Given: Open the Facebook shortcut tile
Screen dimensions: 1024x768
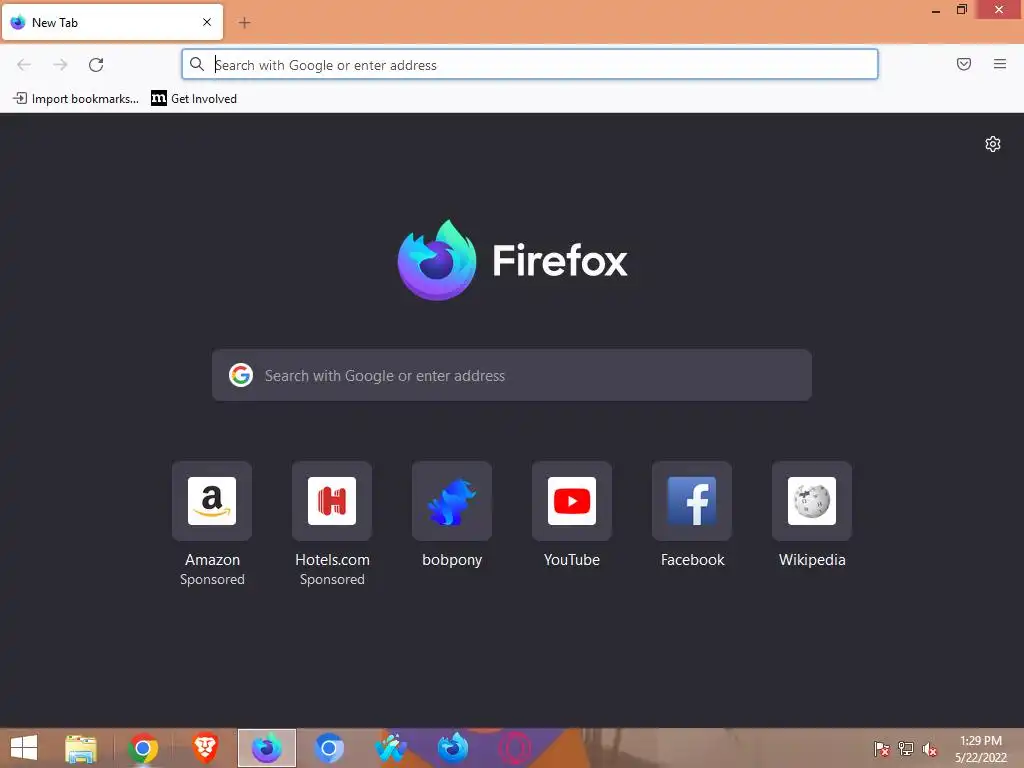Looking at the screenshot, I should pos(692,501).
